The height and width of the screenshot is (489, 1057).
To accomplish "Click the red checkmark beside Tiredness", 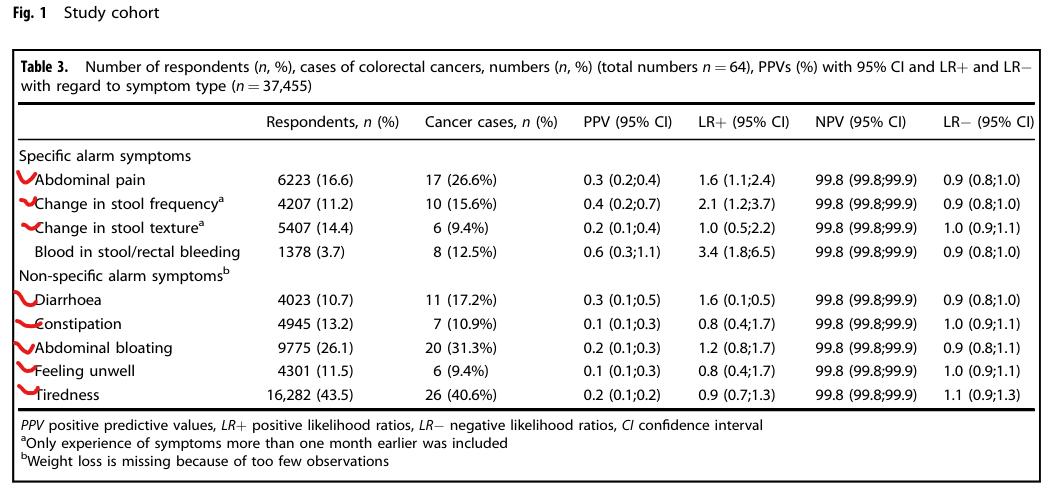I will tap(26, 393).
